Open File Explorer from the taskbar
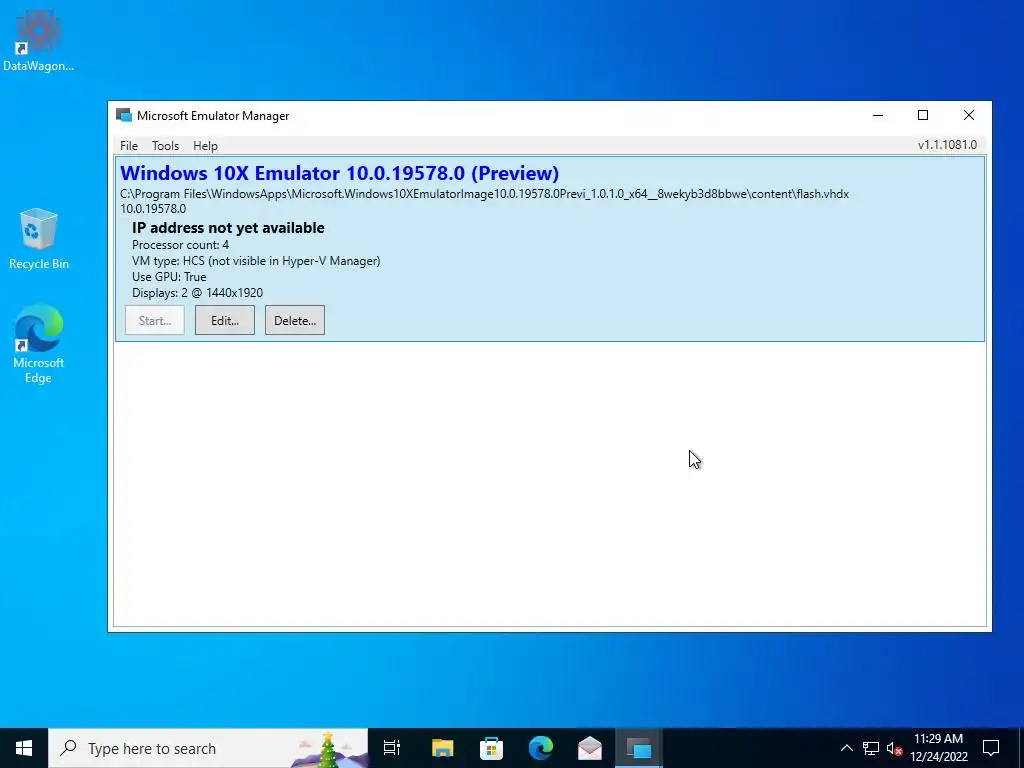 click(442, 748)
